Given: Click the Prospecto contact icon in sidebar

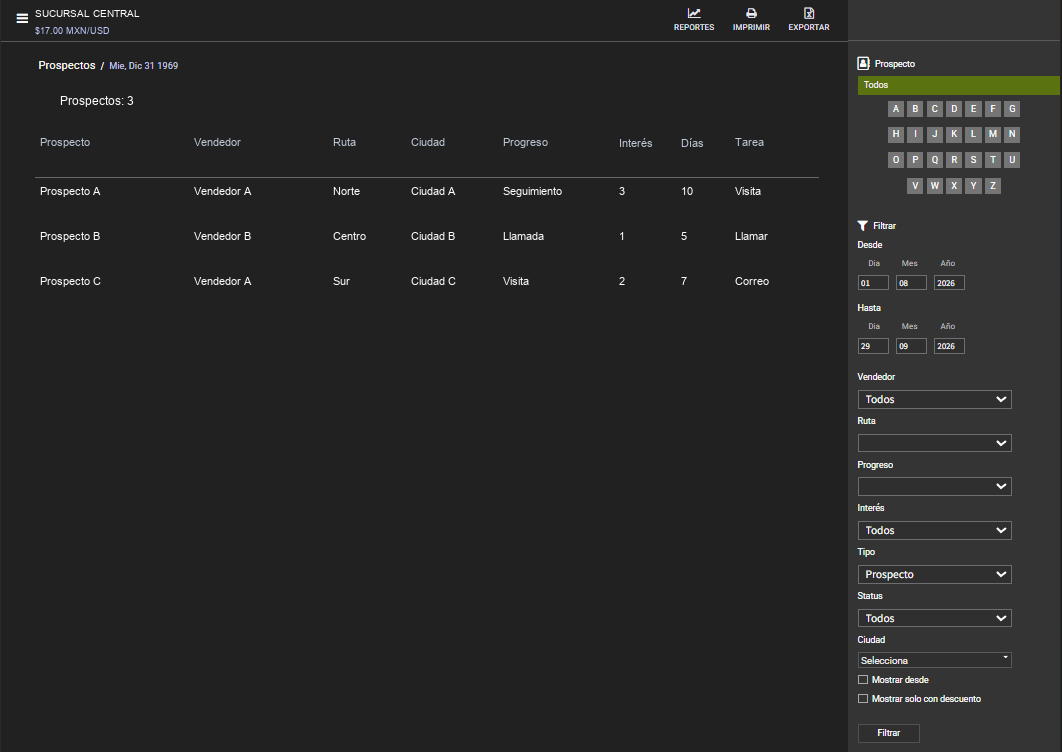Looking at the screenshot, I should pos(863,64).
